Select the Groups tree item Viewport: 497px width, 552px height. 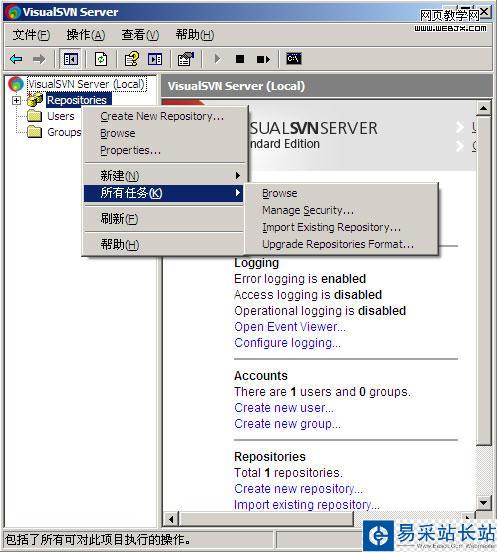(64, 132)
